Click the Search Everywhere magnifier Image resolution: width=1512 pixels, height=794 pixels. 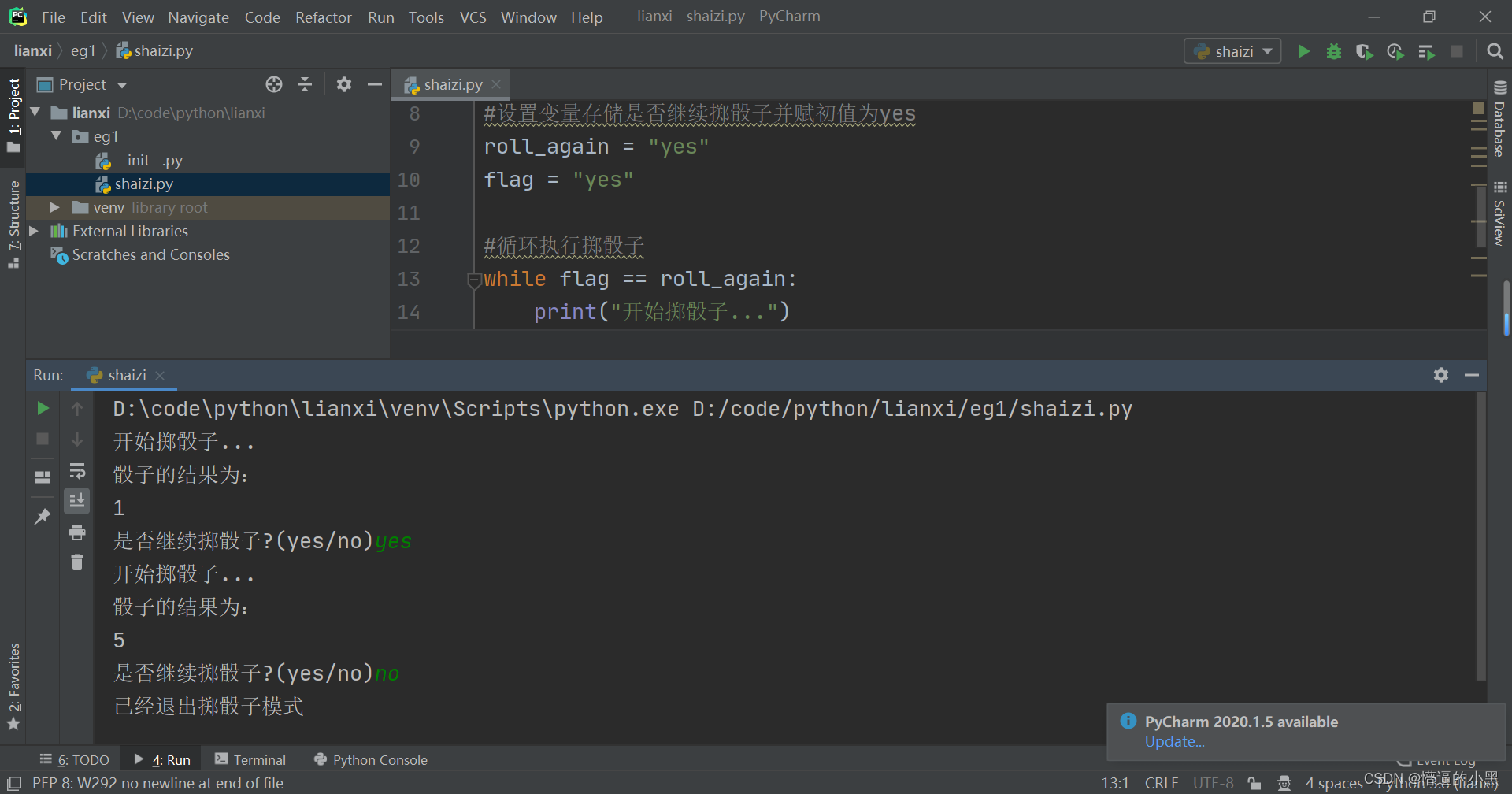pos(1495,51)
